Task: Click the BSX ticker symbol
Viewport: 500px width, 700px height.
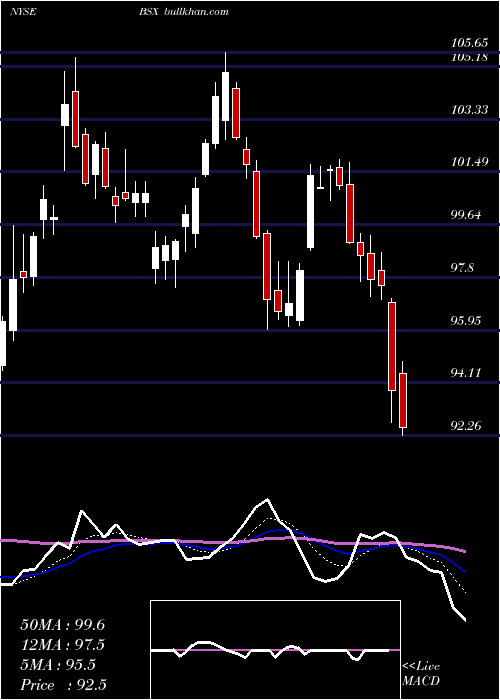Action: pos(149,12)
